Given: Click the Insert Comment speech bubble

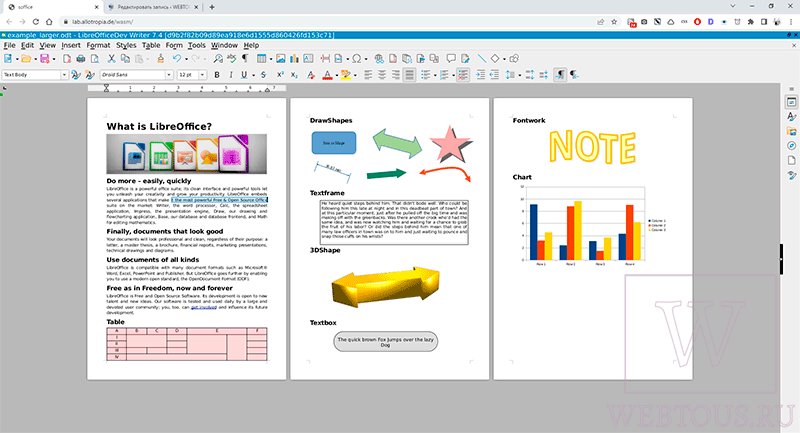Looking at the screenshot, I should coord(451,59).
